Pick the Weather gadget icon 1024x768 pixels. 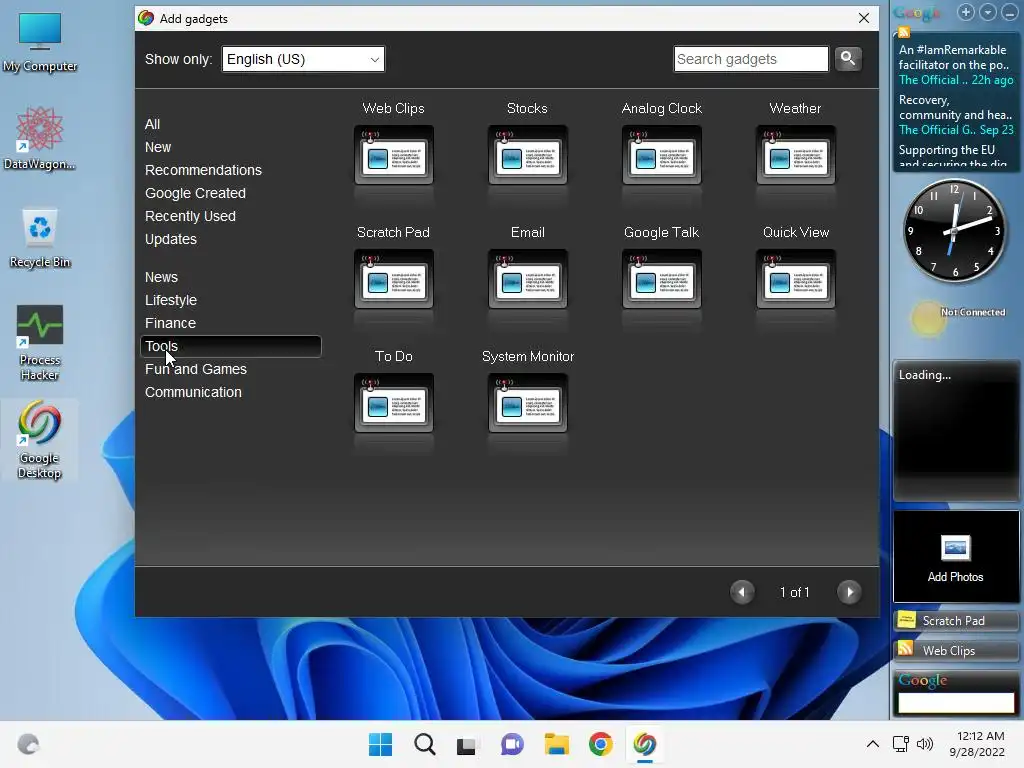coord(795,155)
